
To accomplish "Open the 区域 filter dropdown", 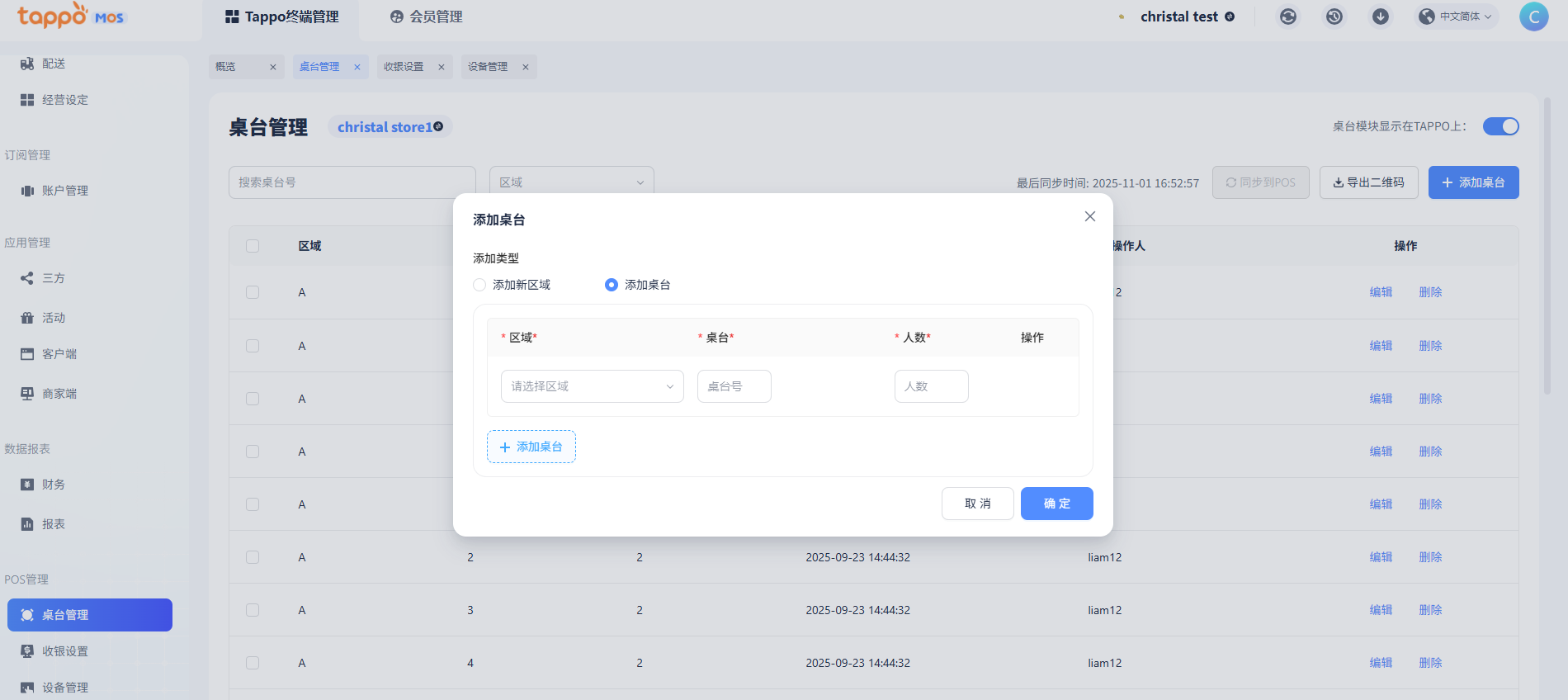I will coord(571,182).
